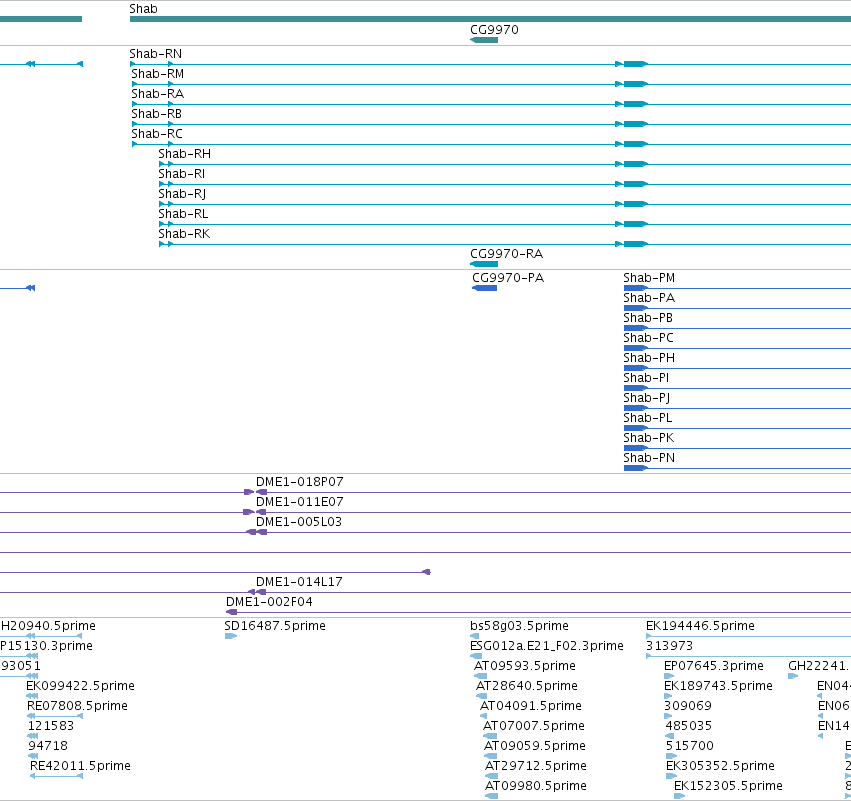Image resolution: width=851 pixels, height=801 pixels.
Task: Pick the AT09980.5prime EST label
Action: 536,786
